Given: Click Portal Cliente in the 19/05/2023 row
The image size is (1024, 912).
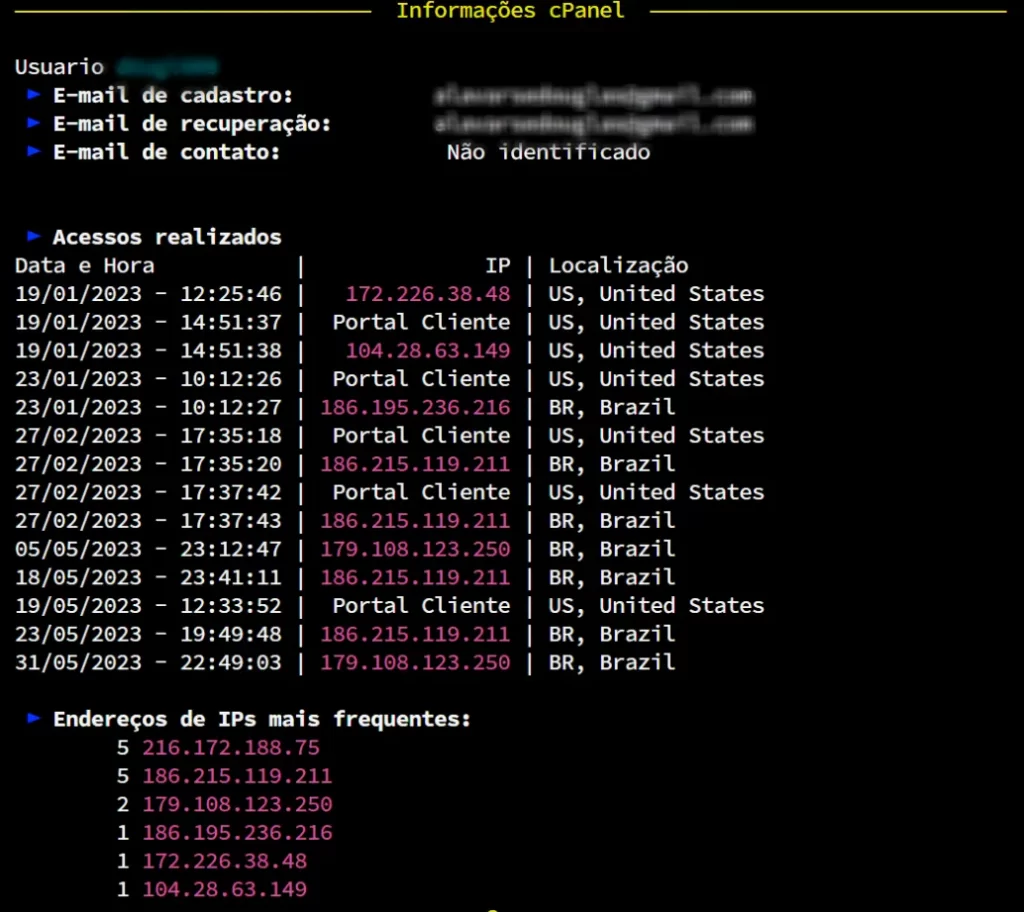Looking at the screenshot, I should (x=421, y=606).
